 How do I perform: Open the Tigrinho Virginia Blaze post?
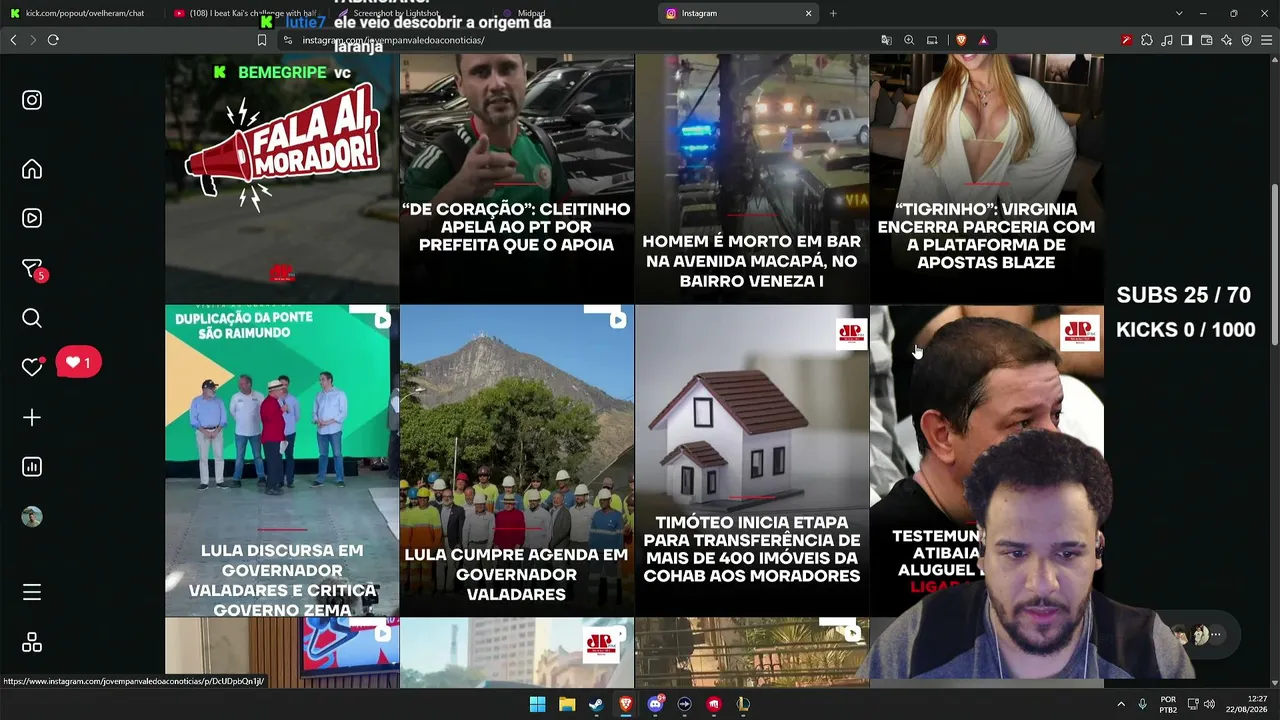(x=987, y=179)
